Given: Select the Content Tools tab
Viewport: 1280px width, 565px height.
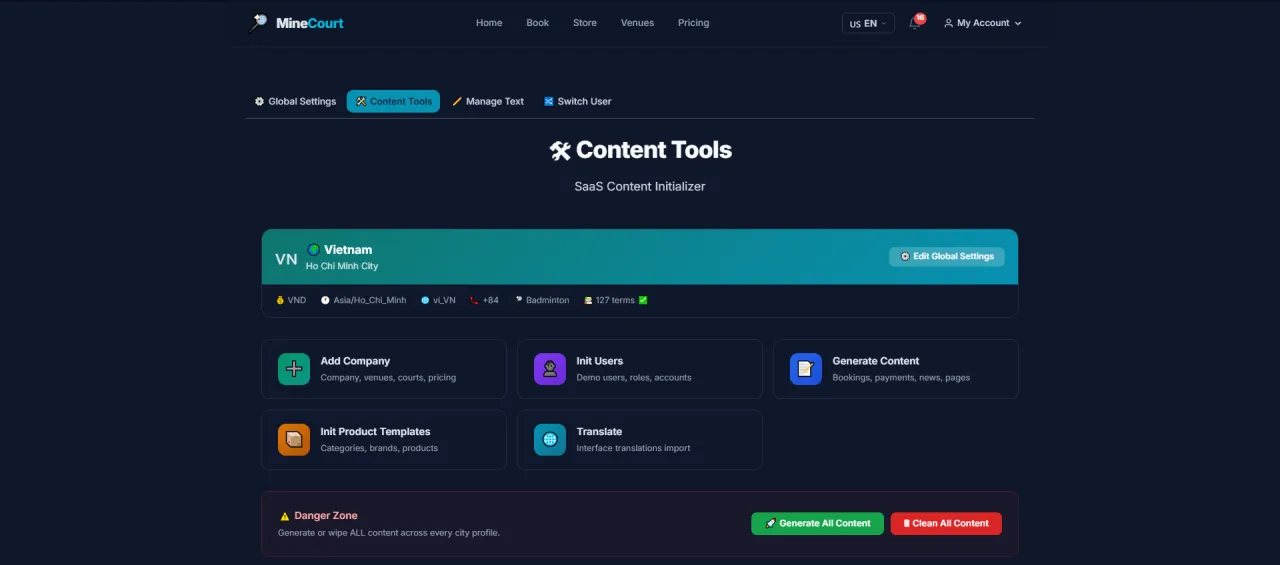Looking at the screenshot, I should pos(393,101).
